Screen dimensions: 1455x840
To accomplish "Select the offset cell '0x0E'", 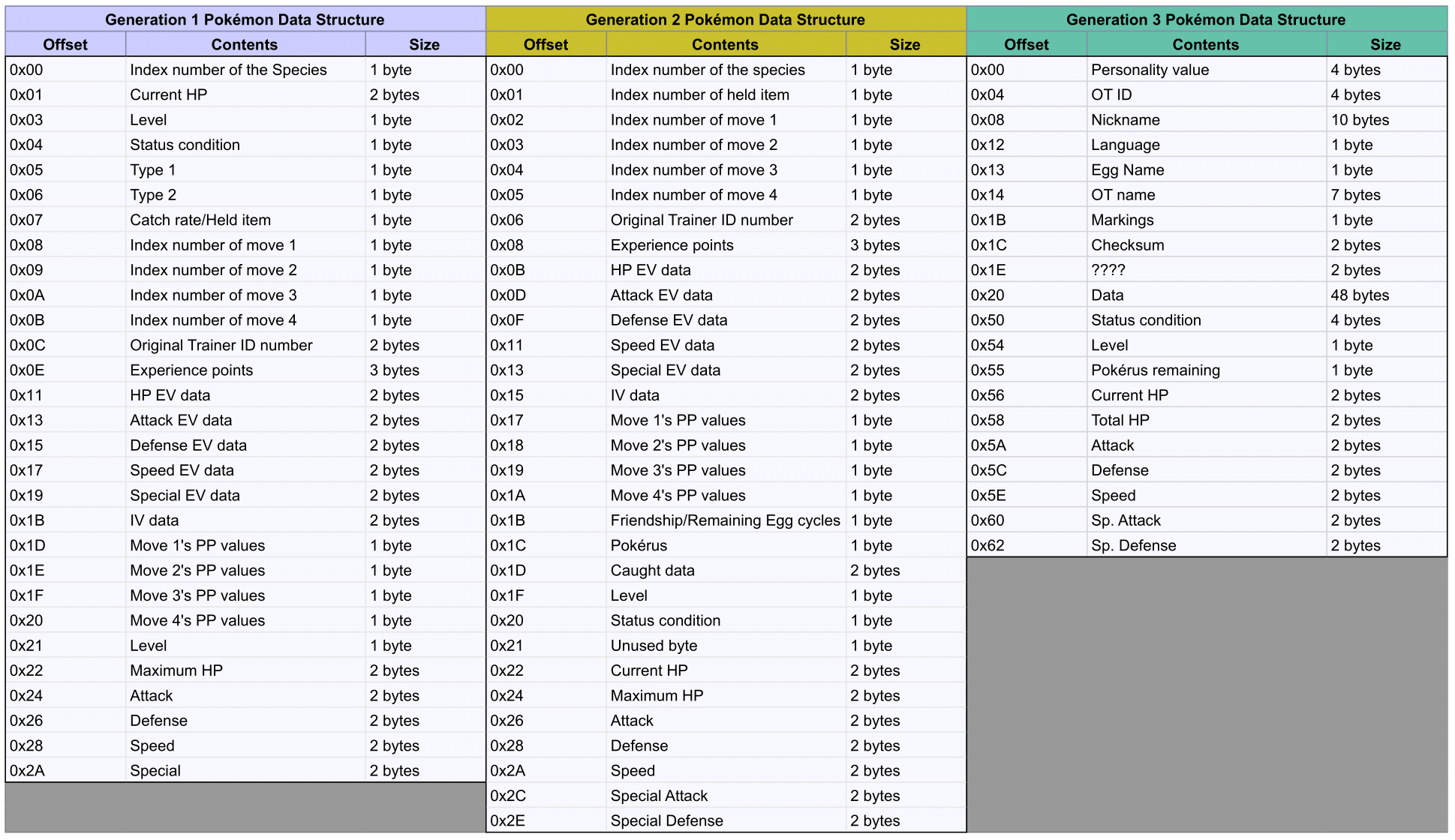I will coord(65,370).
